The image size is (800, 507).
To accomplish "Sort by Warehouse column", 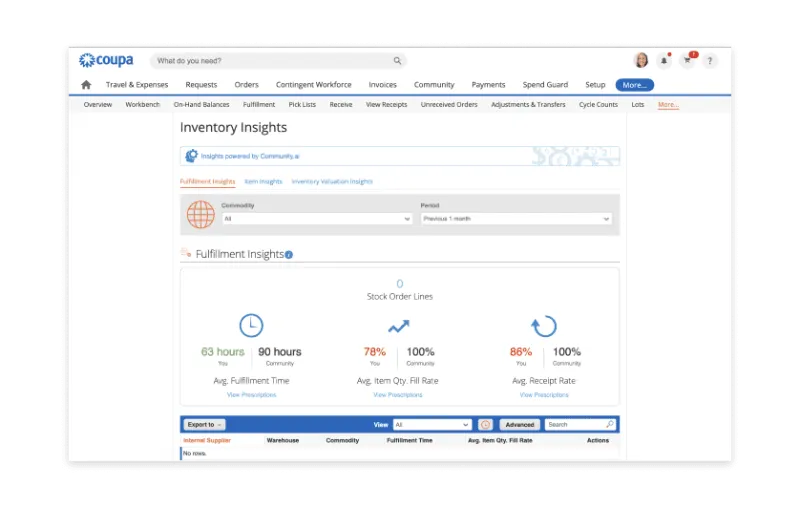I will point(283,441).
